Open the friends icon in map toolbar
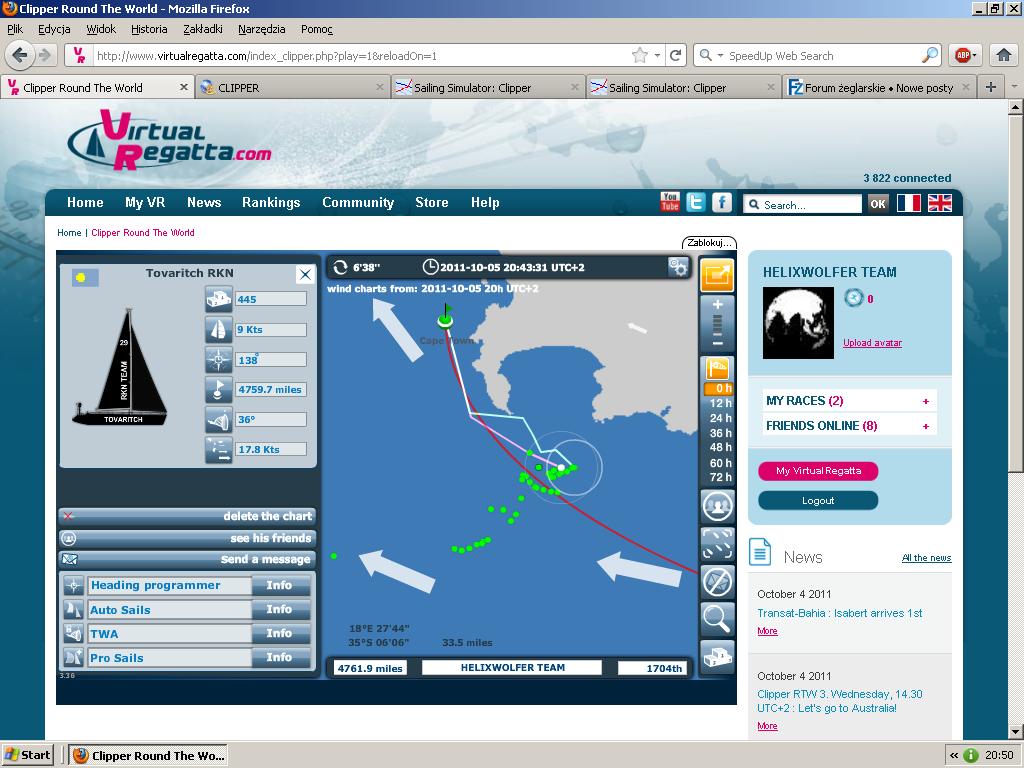The height and width of the screenshot is (768, 1024). point(717,506)
